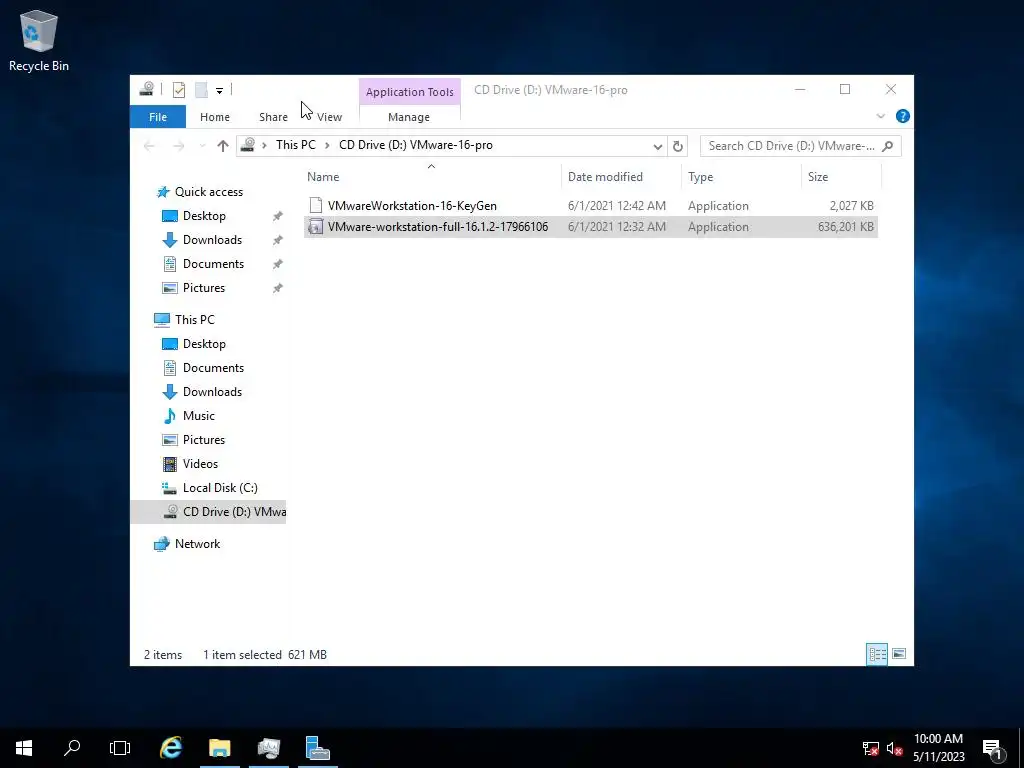Open Desktop under Quick access

204,216
